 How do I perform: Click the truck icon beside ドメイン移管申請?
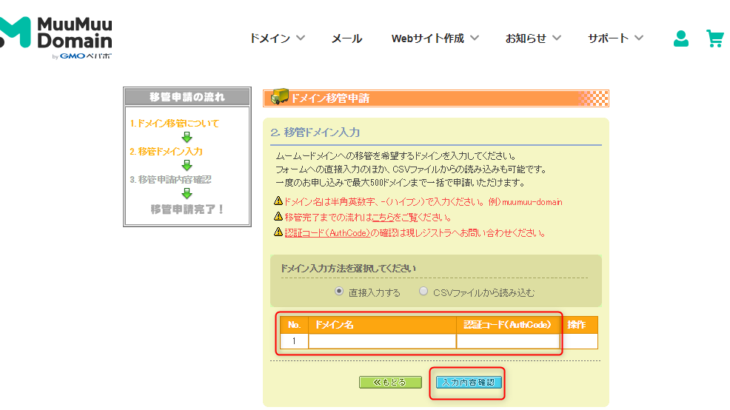pyautogui.click(x=279, y=97)
